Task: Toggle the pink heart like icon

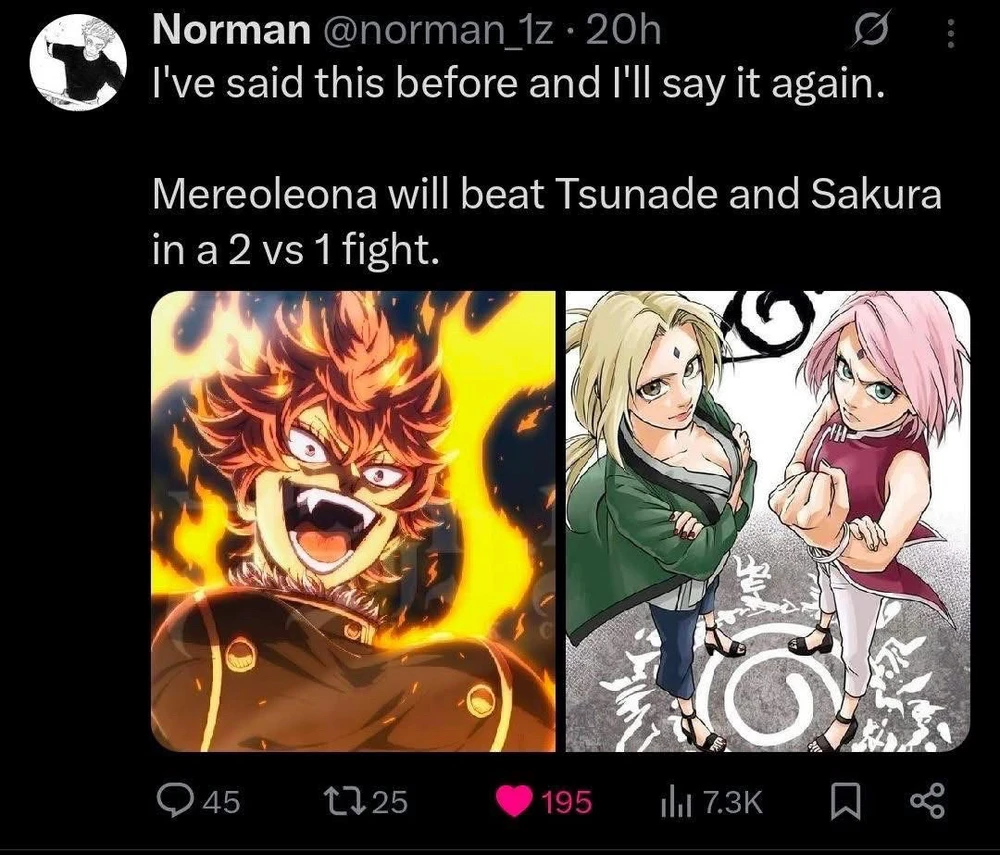Action: (515, 801)
